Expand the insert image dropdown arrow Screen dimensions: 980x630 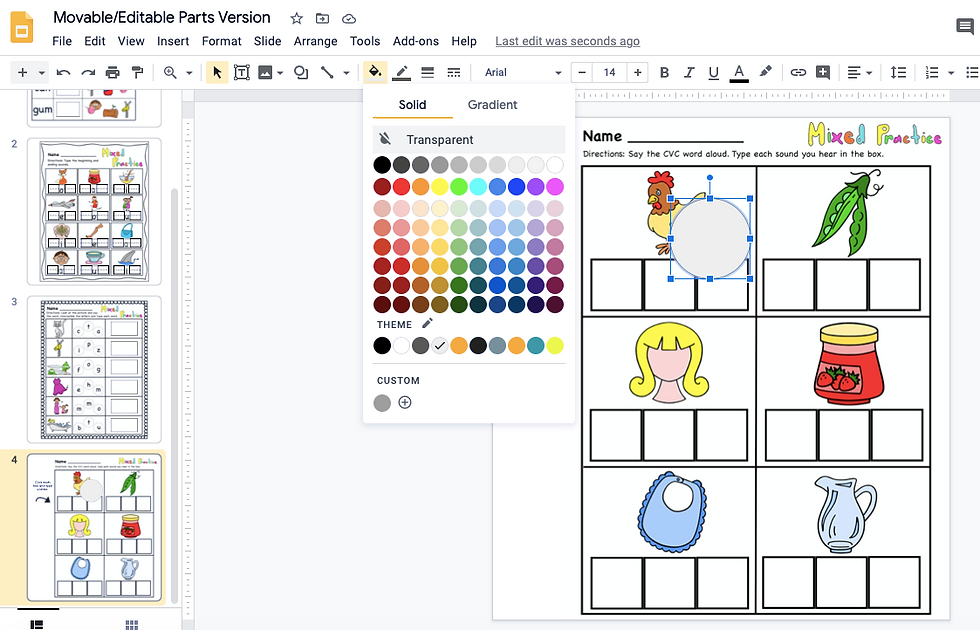(x=280, y=72)
